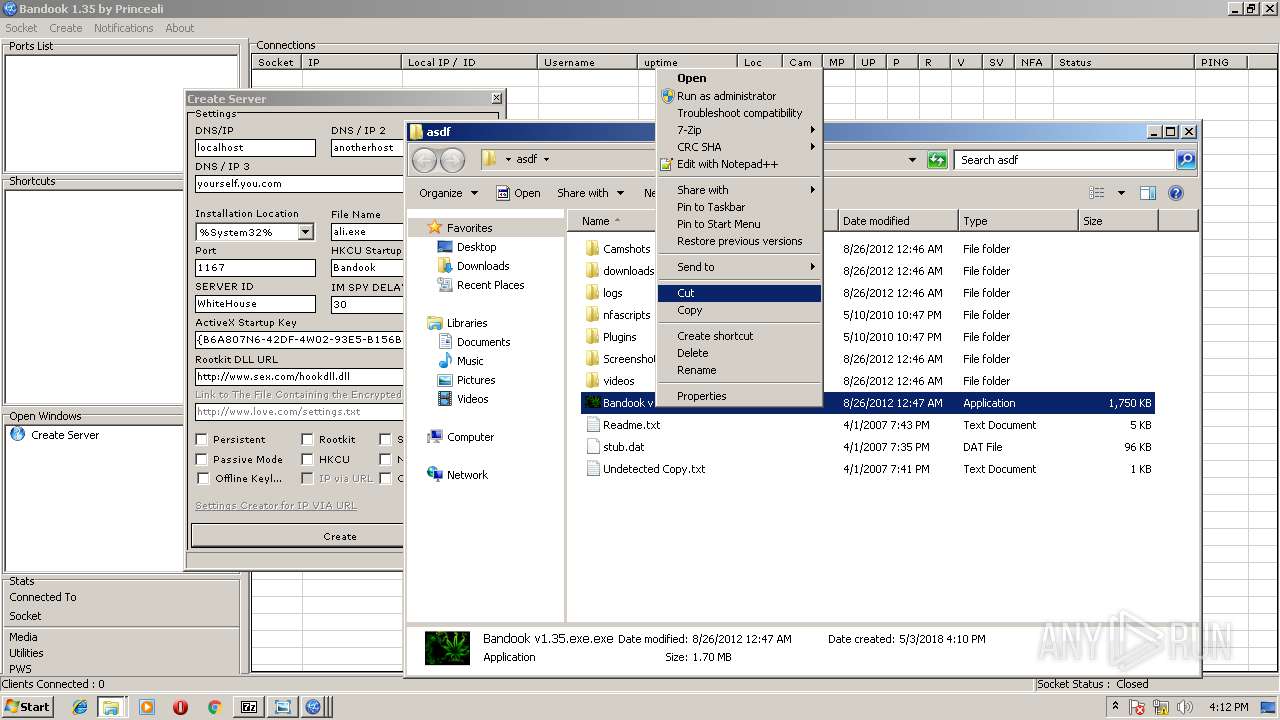Enable the Rootkit checkbox
Screen dimensions: 1280x720
[307, 439]
